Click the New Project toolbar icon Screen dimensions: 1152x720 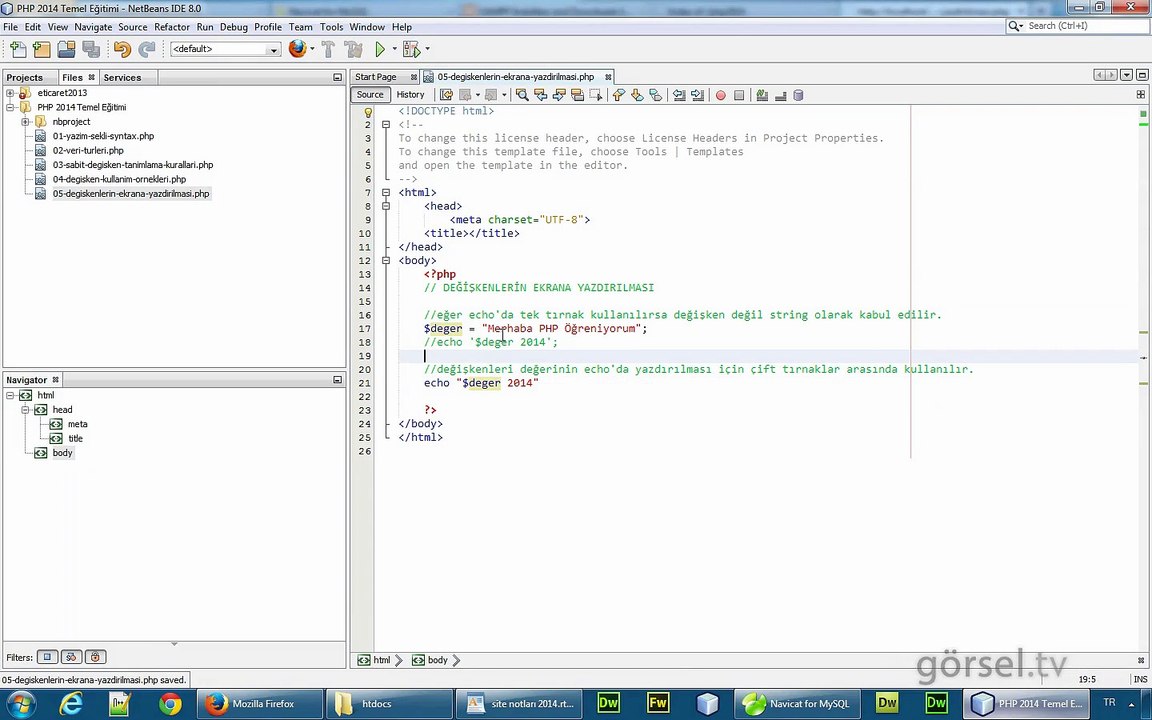(x=41, y=49)
